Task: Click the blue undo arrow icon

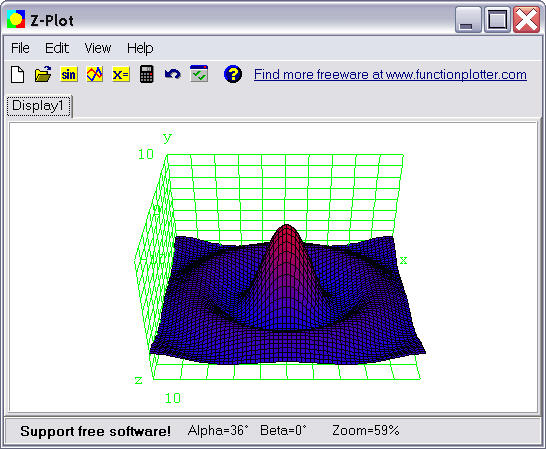Action: click(x=173, y=74)
